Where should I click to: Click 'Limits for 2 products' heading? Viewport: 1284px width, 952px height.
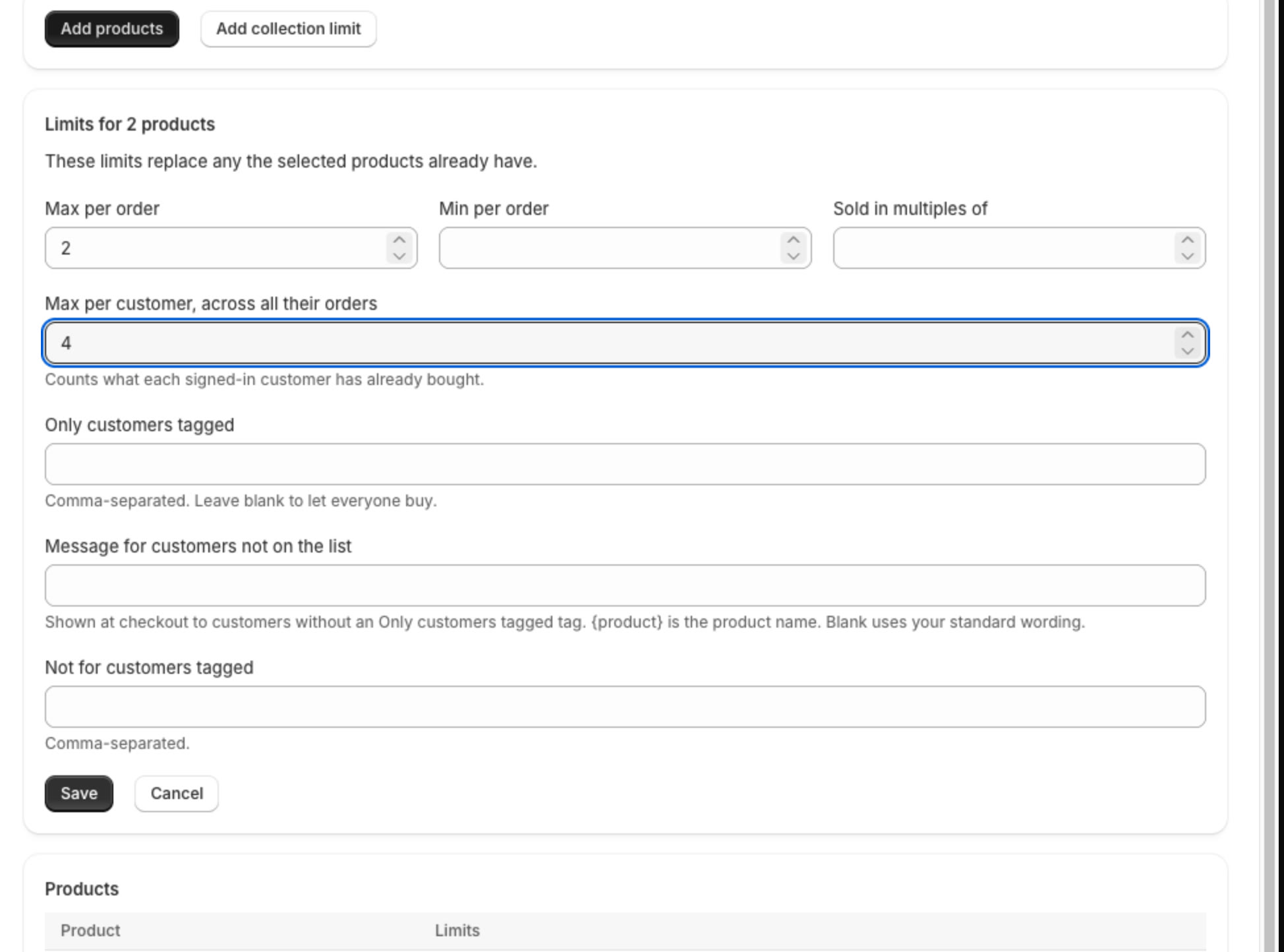point(130,125)
